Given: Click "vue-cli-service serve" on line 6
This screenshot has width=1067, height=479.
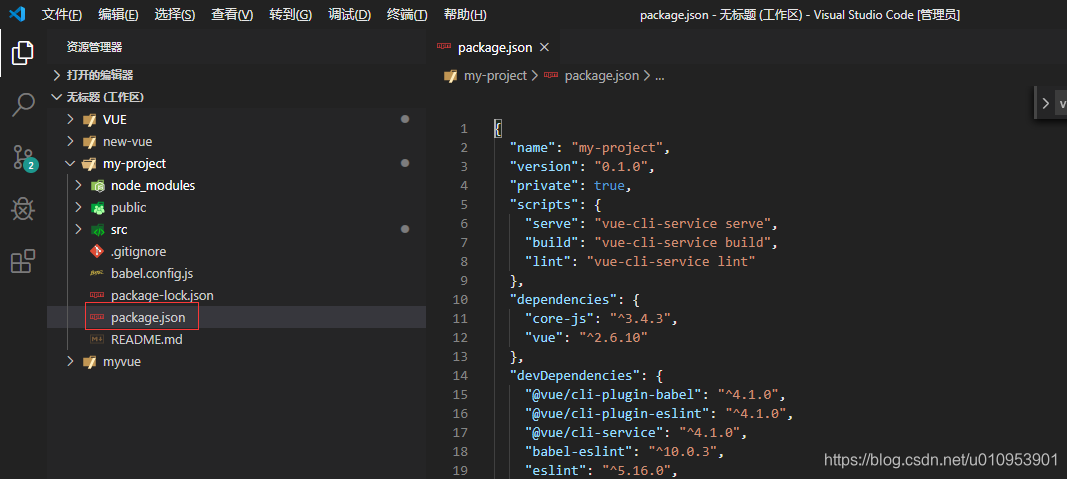Looking at the screenshot, I should [682, 223].
